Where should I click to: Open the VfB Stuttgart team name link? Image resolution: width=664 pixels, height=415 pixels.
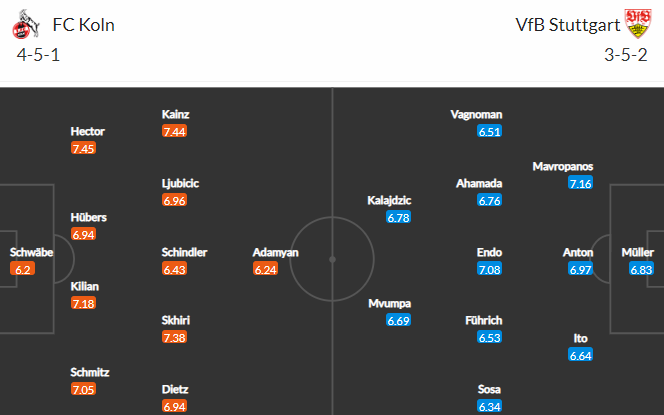point(568,25)
